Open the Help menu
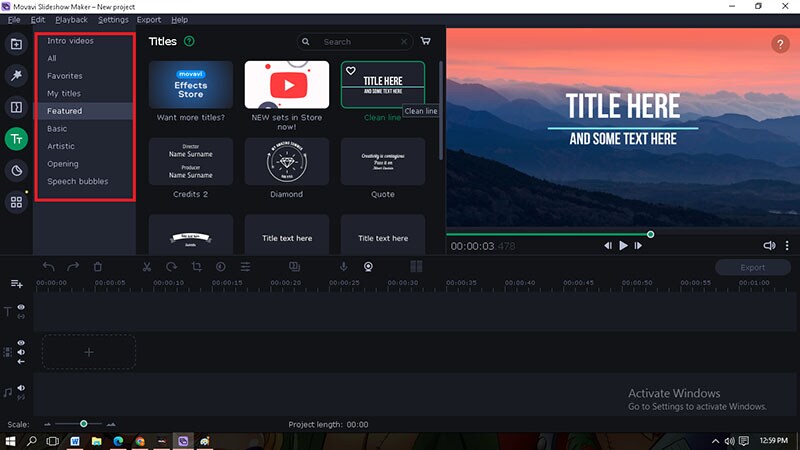The height and width of the screenshot is (450, 800). coord(180,19)
